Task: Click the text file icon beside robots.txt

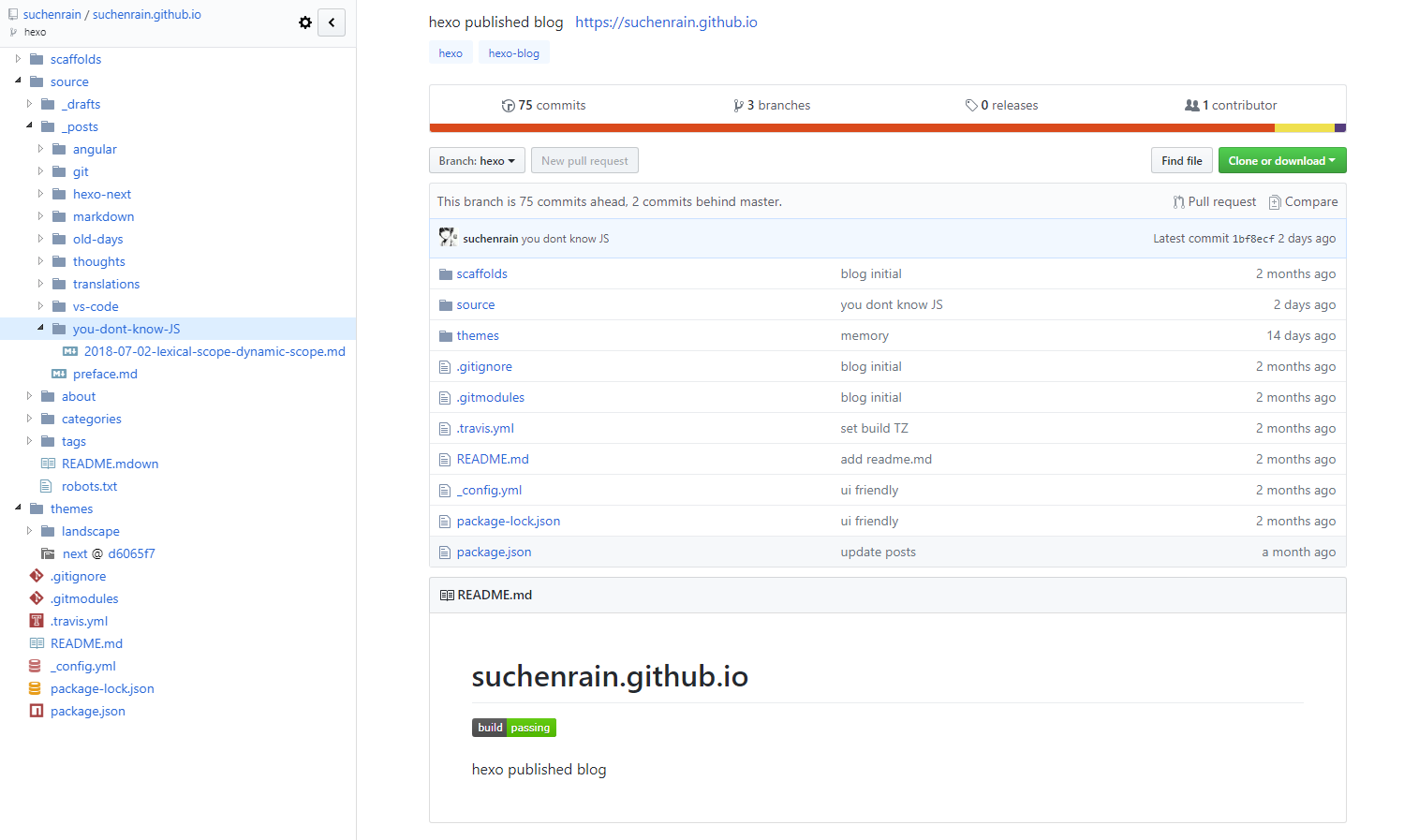Action: coord(46,486)
